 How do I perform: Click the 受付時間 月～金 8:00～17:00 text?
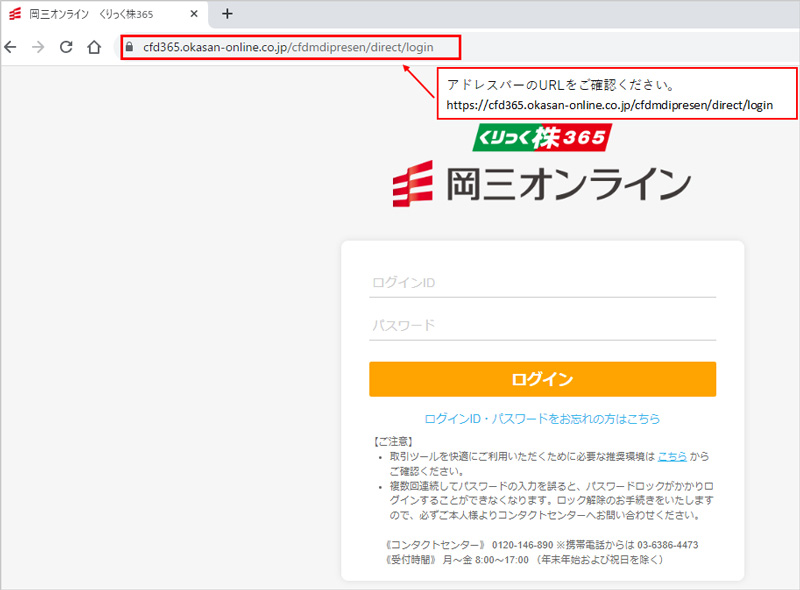[x=457, y=560]
